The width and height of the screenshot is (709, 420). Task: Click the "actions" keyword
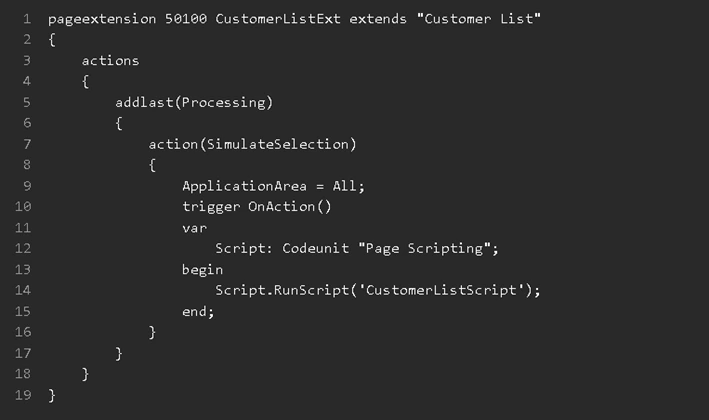[110, 61]
